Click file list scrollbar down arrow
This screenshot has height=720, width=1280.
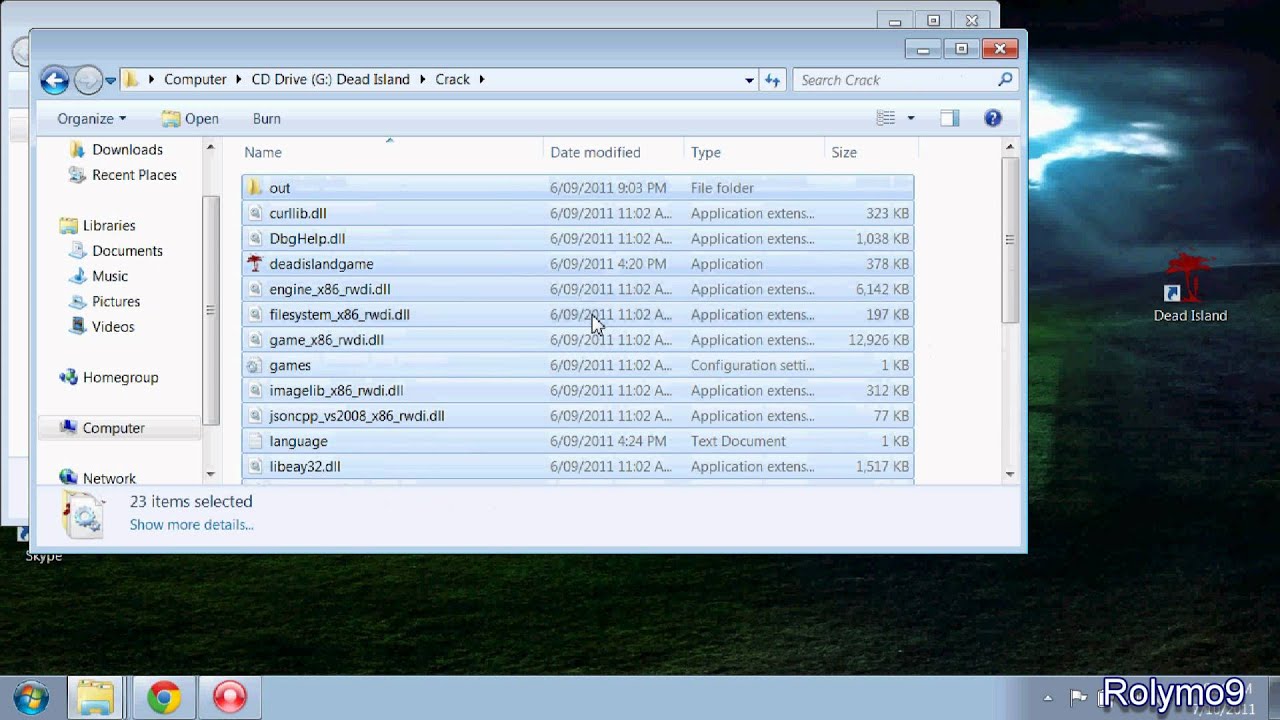(1010, 474)
